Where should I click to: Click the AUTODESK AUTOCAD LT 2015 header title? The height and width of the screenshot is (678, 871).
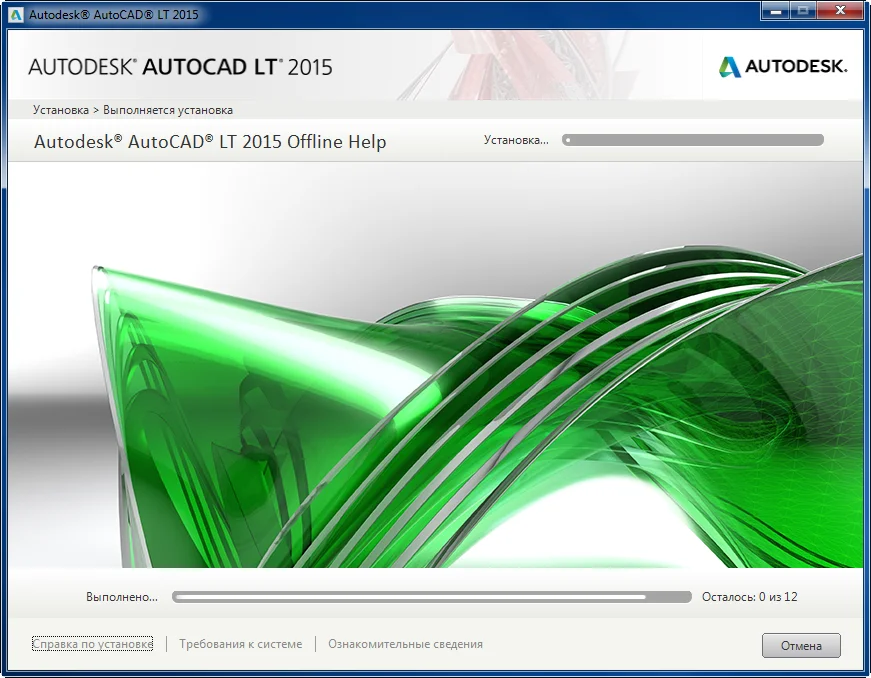180,67
